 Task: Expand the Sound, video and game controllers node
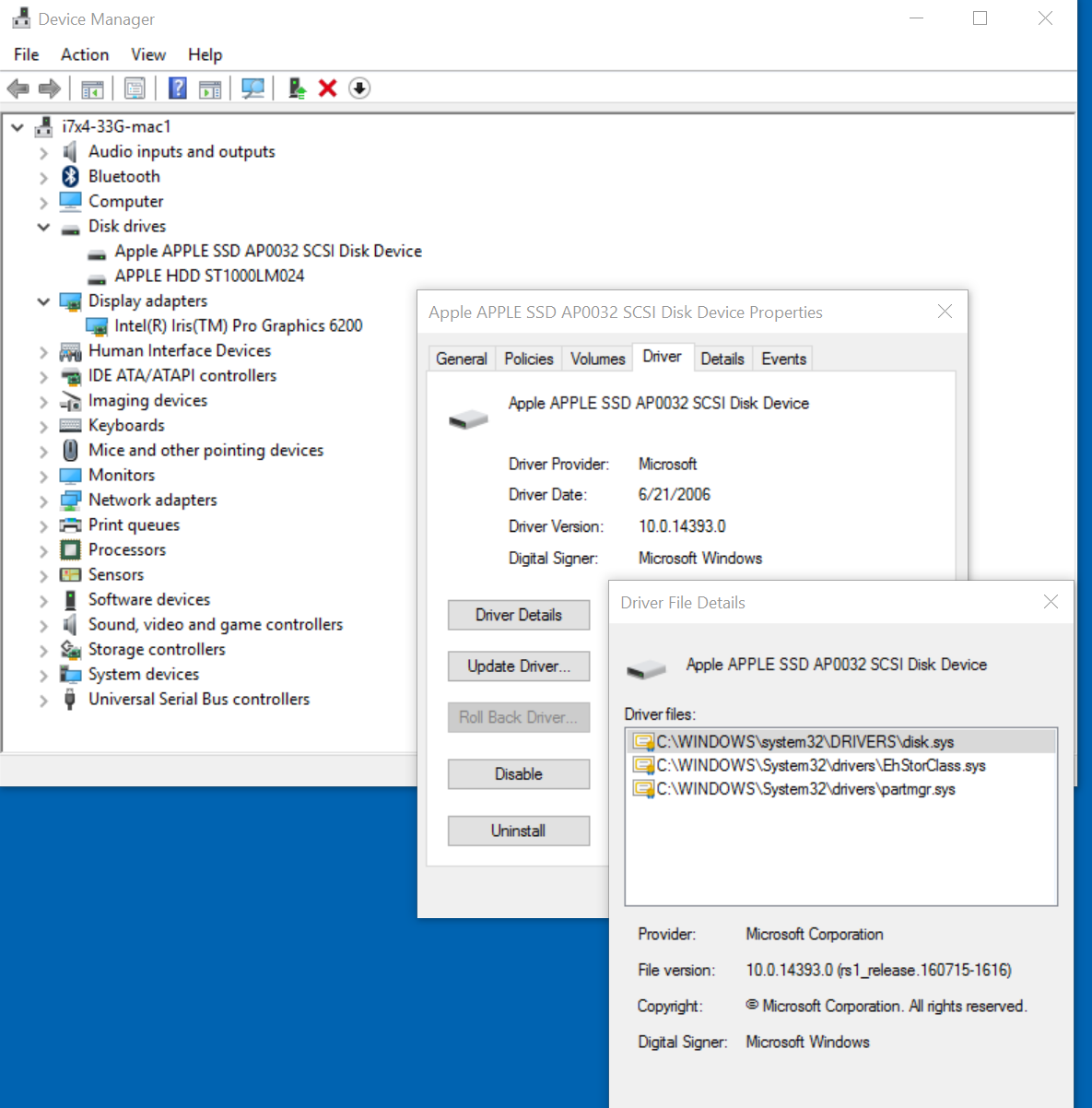pyautogui.click(x=43, y=625)
